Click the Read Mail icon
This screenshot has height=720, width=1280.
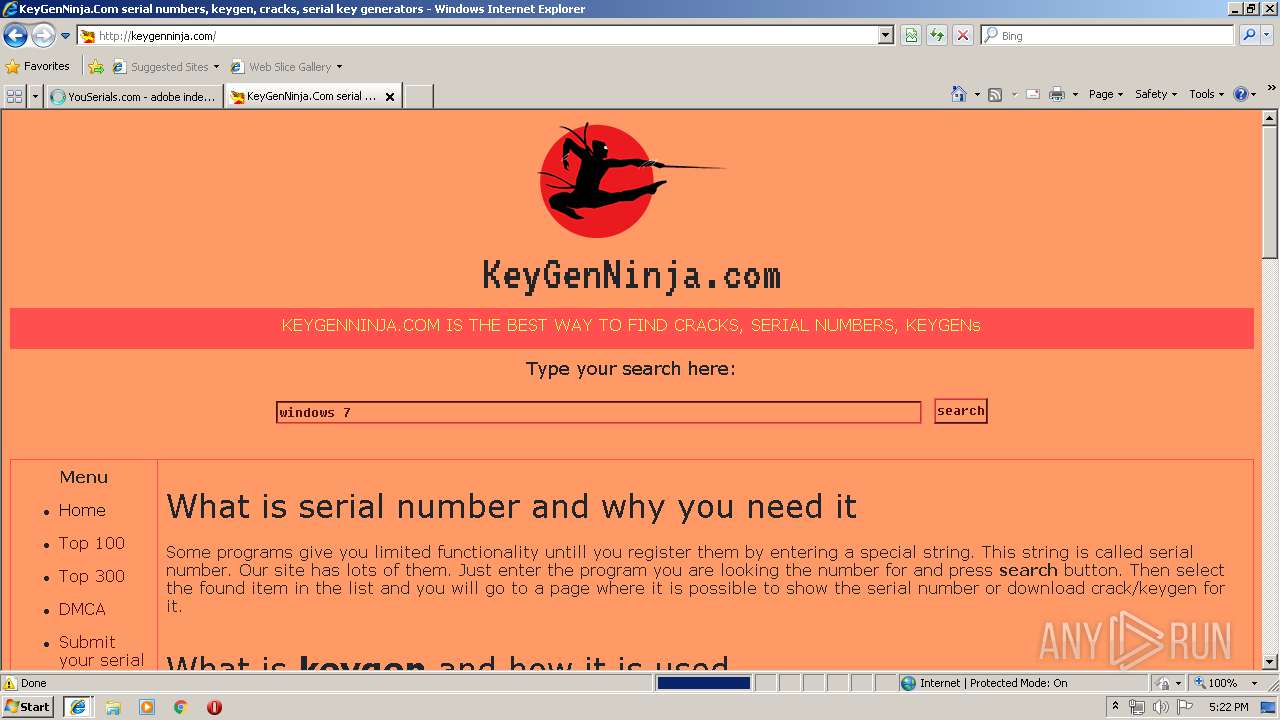(1033, 94)
